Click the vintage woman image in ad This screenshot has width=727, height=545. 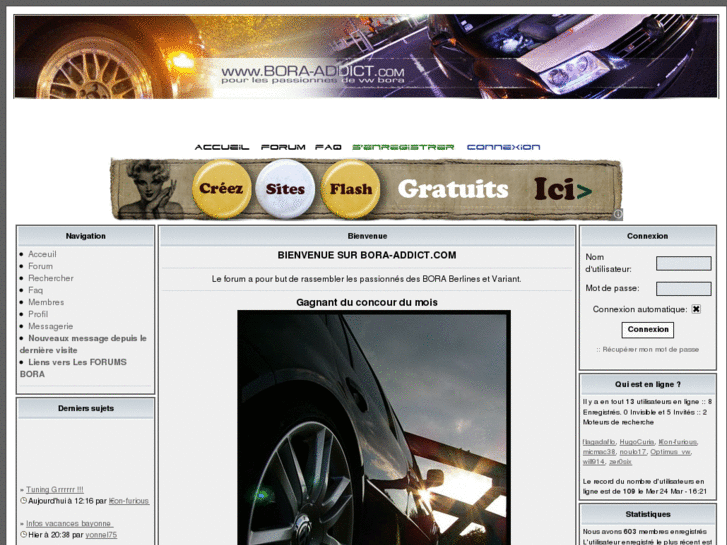[x=148, y=189]
